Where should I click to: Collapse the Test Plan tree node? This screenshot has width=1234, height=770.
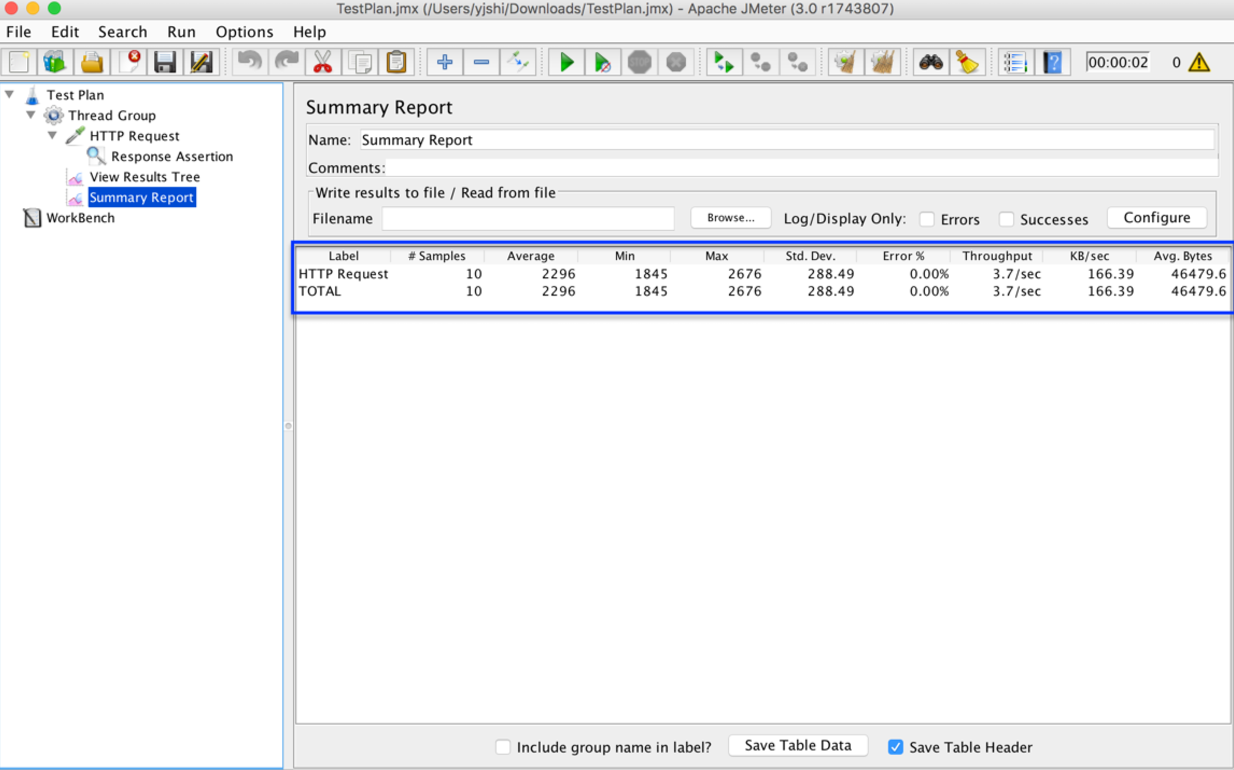[10, 95]
